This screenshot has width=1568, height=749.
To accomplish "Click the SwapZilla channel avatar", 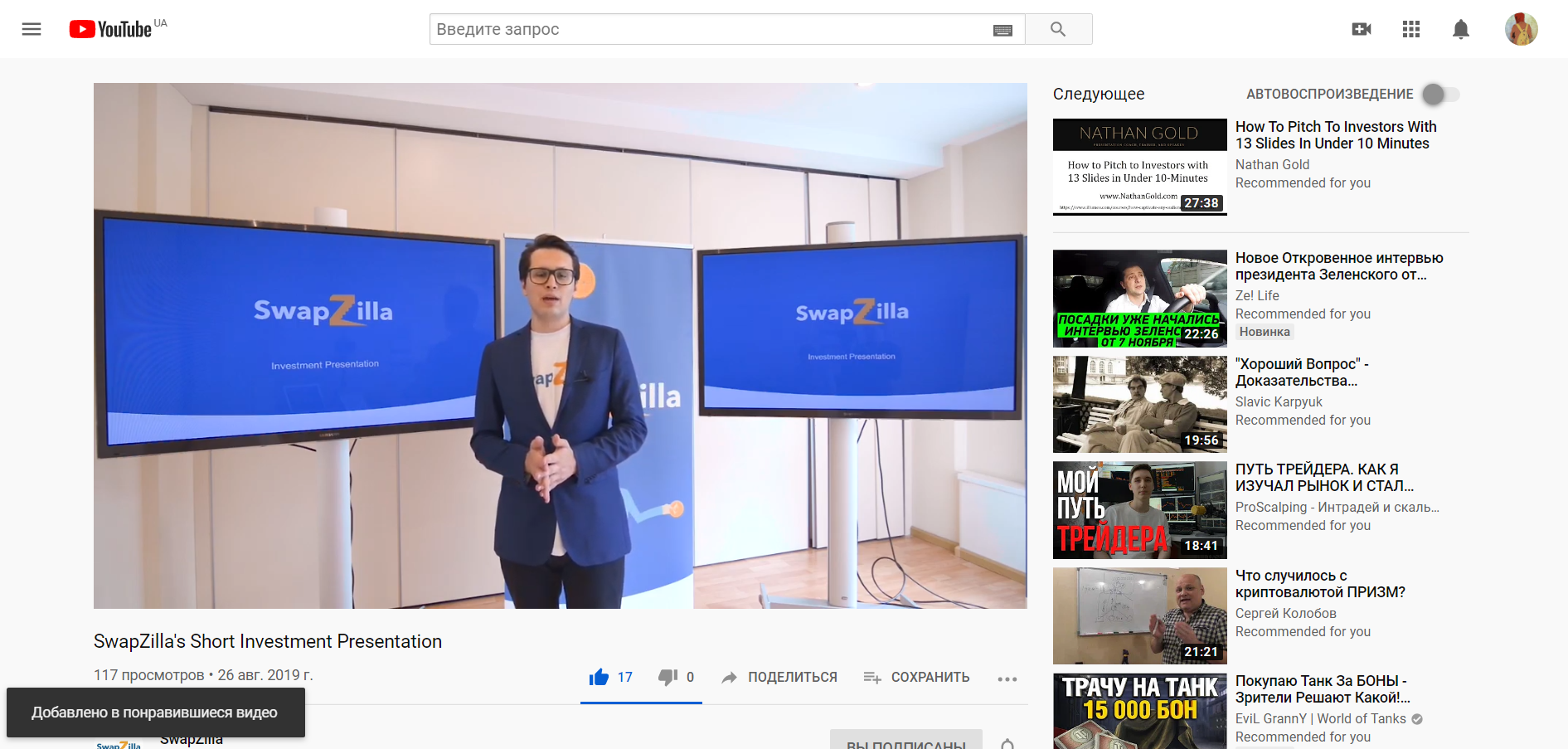I will [x=119, y=744].
